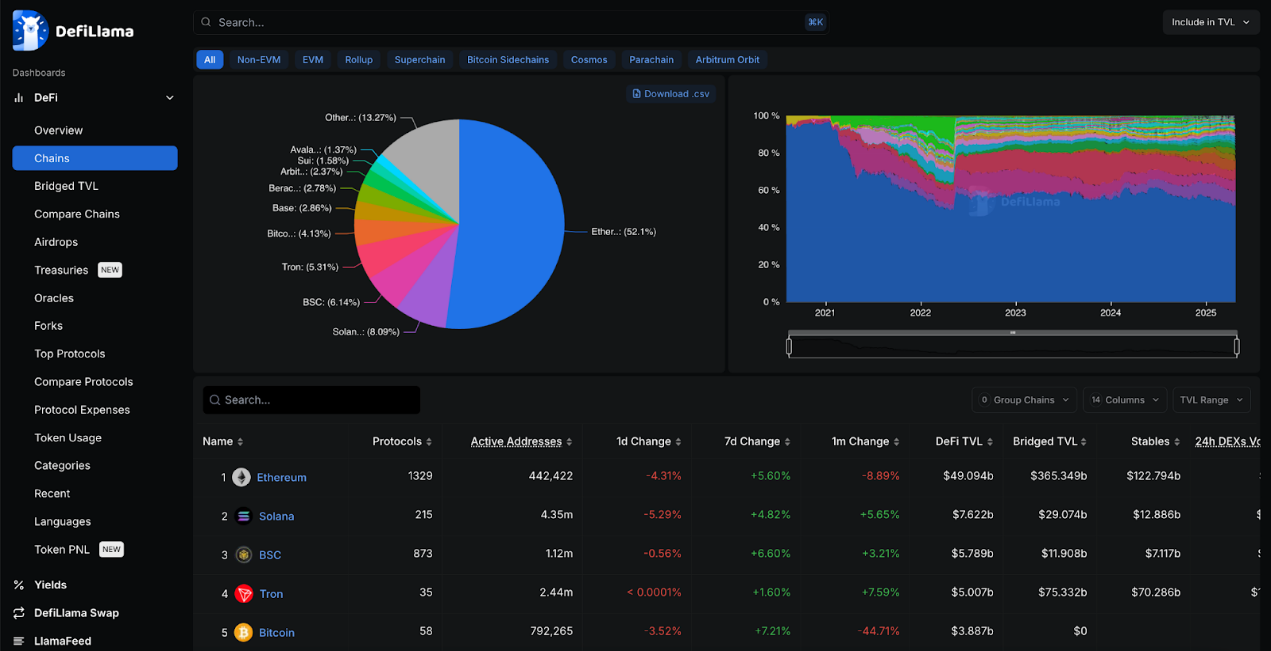Viewport: 1271px width, 651px height.
Task: Click the chains table search field
Action: click(x=311, y=400)
